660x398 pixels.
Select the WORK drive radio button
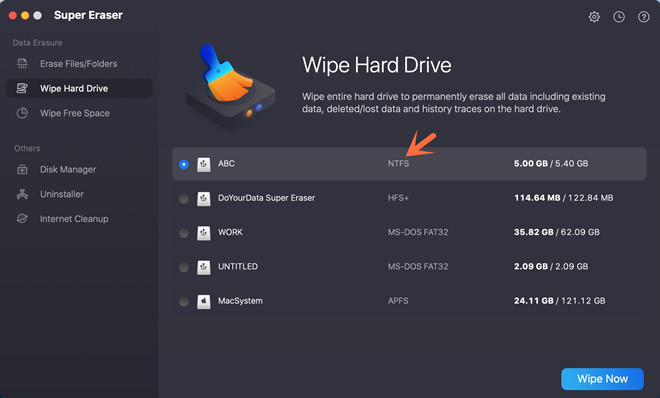pyautogui.click(x=184, y=233)
